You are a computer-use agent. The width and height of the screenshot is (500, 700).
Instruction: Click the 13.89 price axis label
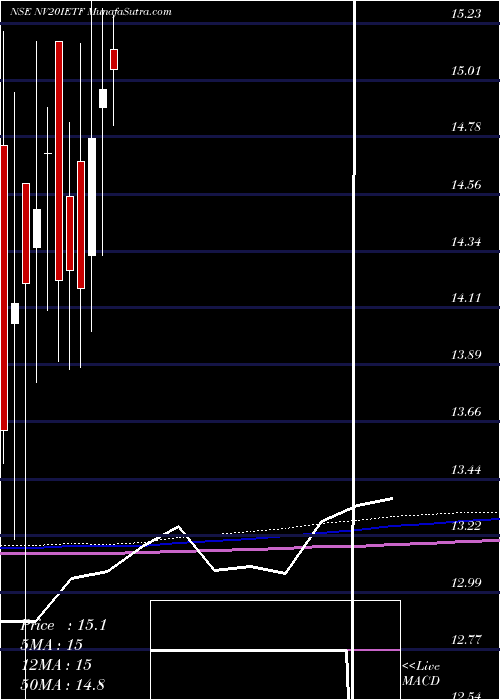[466, 355]
